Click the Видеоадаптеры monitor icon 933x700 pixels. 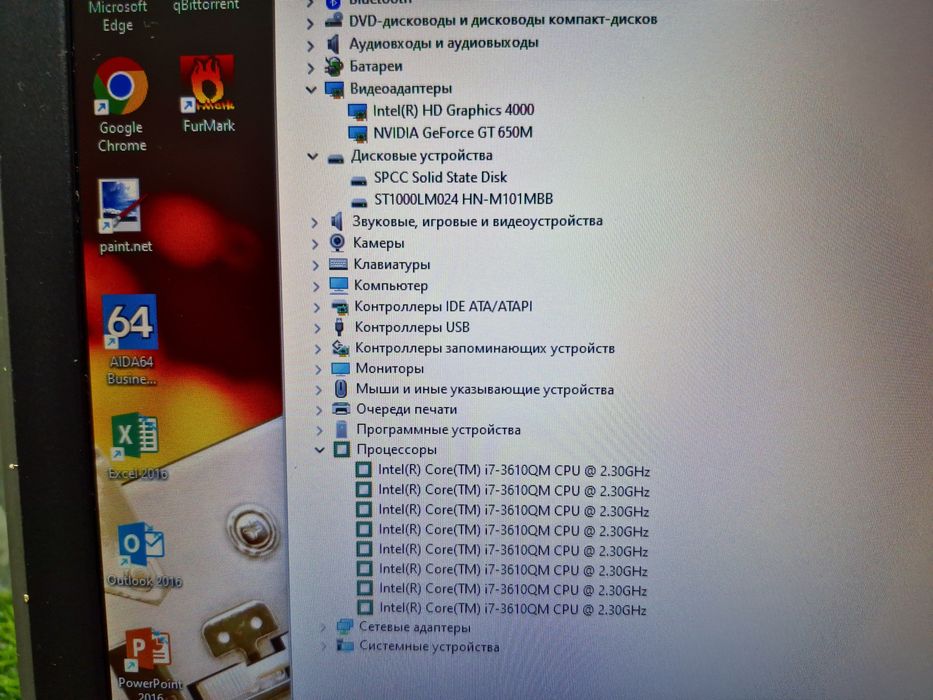coord(335,89)
